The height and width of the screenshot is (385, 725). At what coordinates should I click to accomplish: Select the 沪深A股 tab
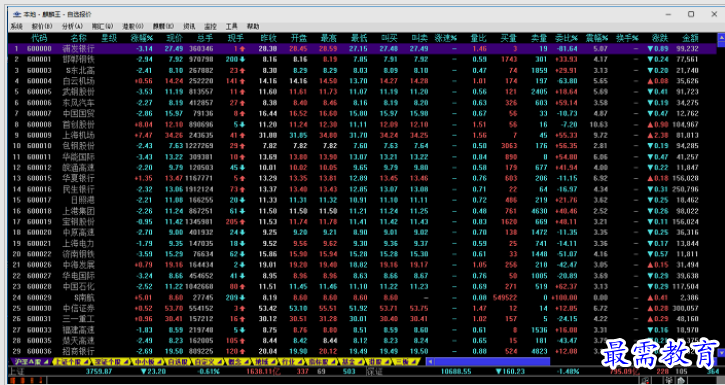tap(31, 361)
